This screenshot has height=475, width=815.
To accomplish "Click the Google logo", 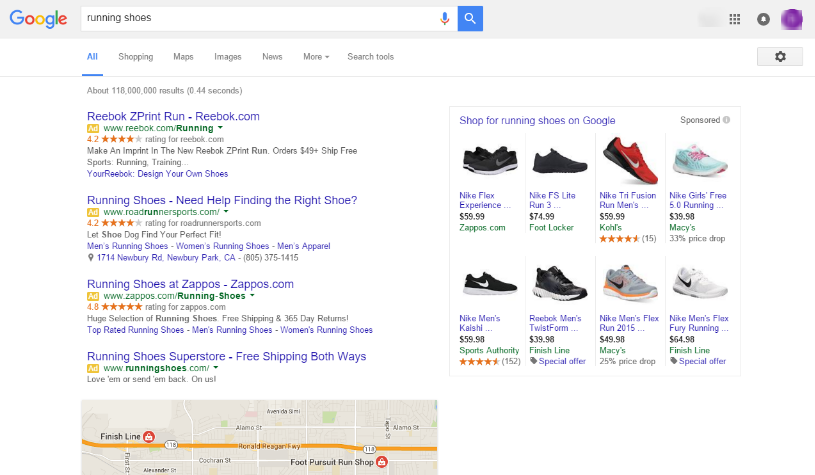I will click(38, 19).
